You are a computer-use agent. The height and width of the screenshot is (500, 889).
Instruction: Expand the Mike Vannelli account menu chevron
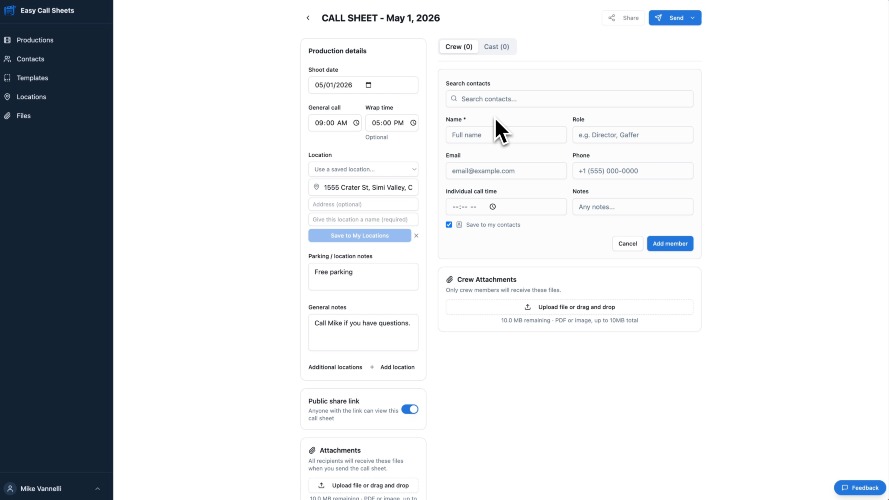(98, 489)
